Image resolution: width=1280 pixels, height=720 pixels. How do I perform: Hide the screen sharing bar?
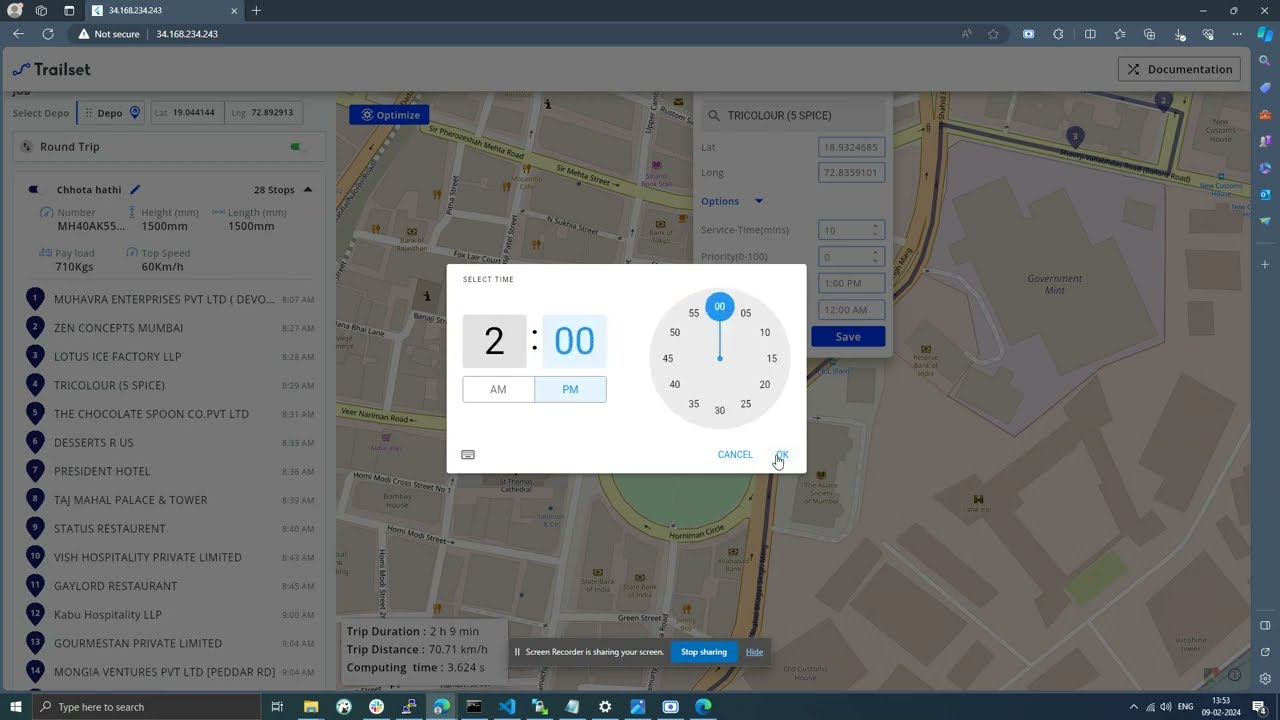[754, 652]
